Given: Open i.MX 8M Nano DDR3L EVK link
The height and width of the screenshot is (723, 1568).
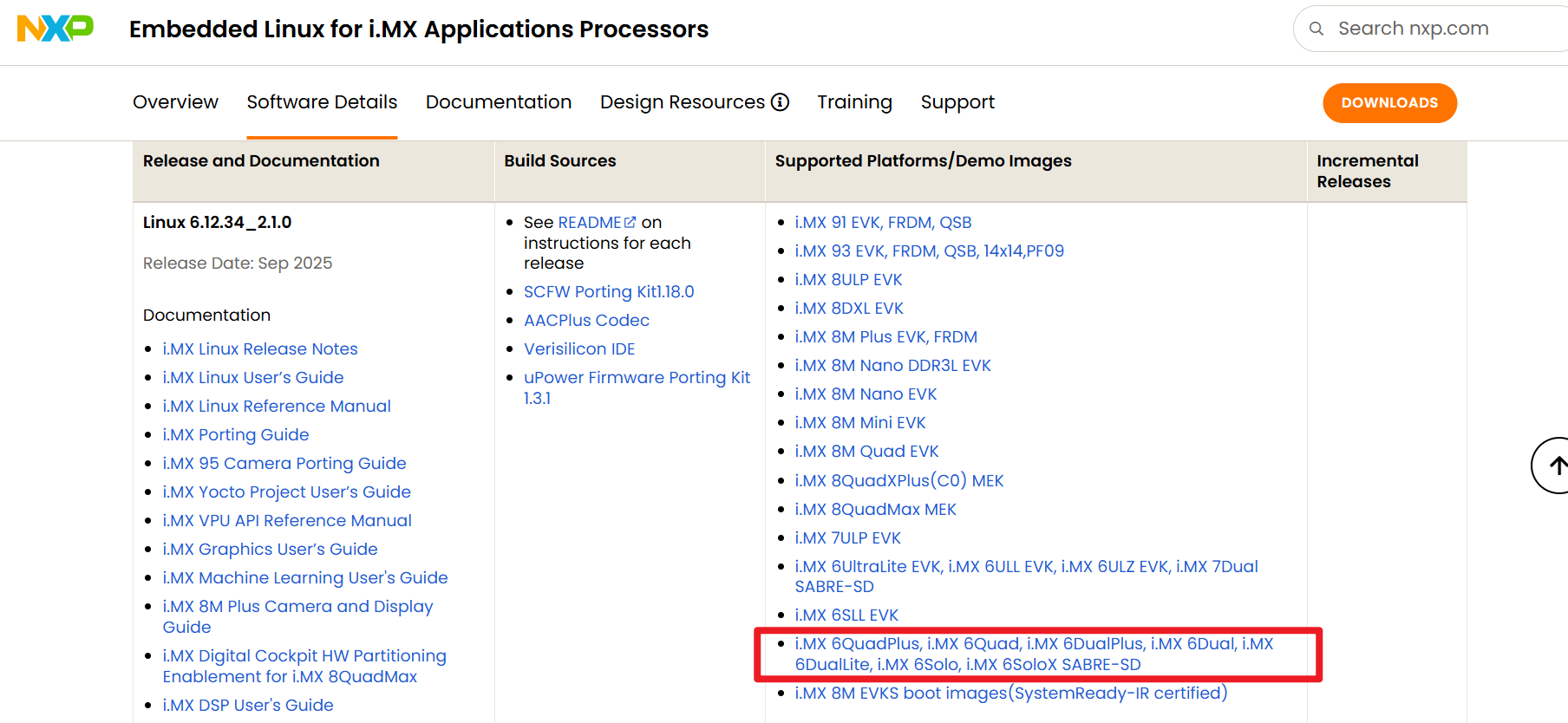Looking at the screenshot, I should coord(892,365).
